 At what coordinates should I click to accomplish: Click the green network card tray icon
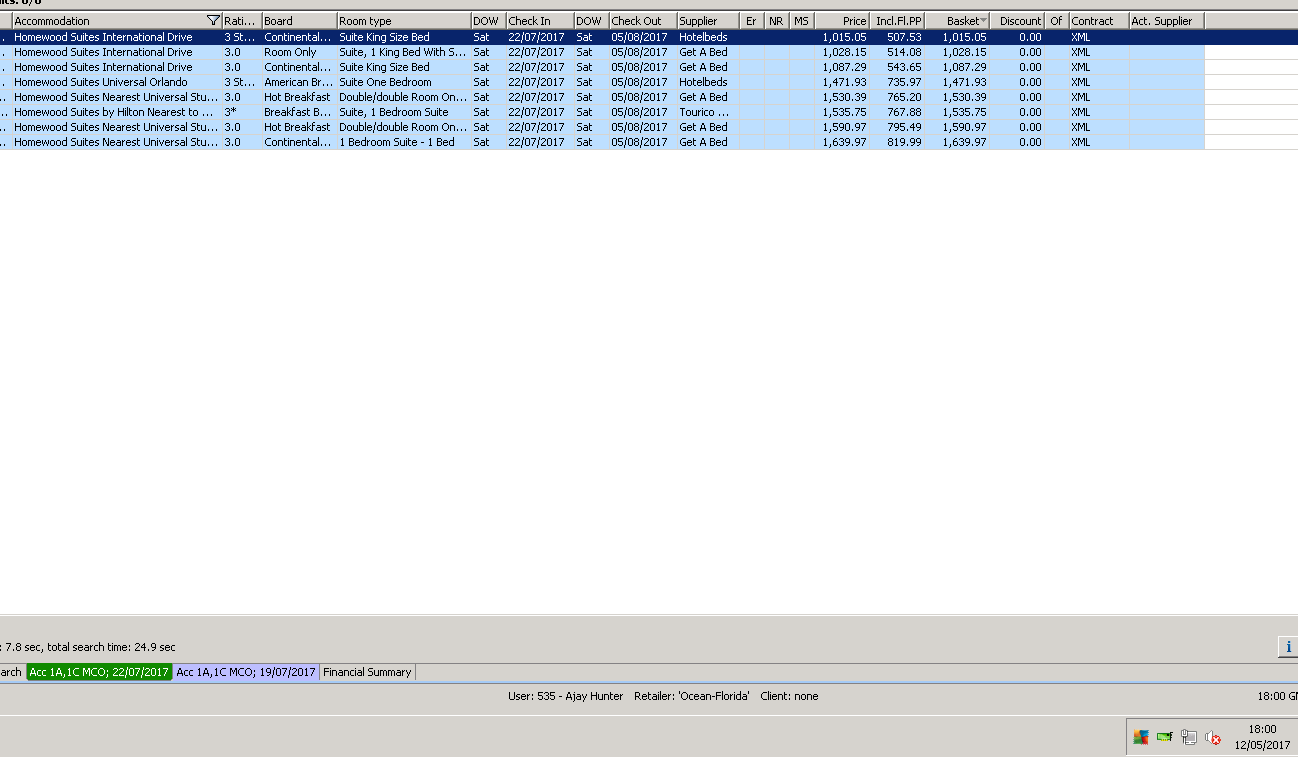click(x=1165, y=738)
